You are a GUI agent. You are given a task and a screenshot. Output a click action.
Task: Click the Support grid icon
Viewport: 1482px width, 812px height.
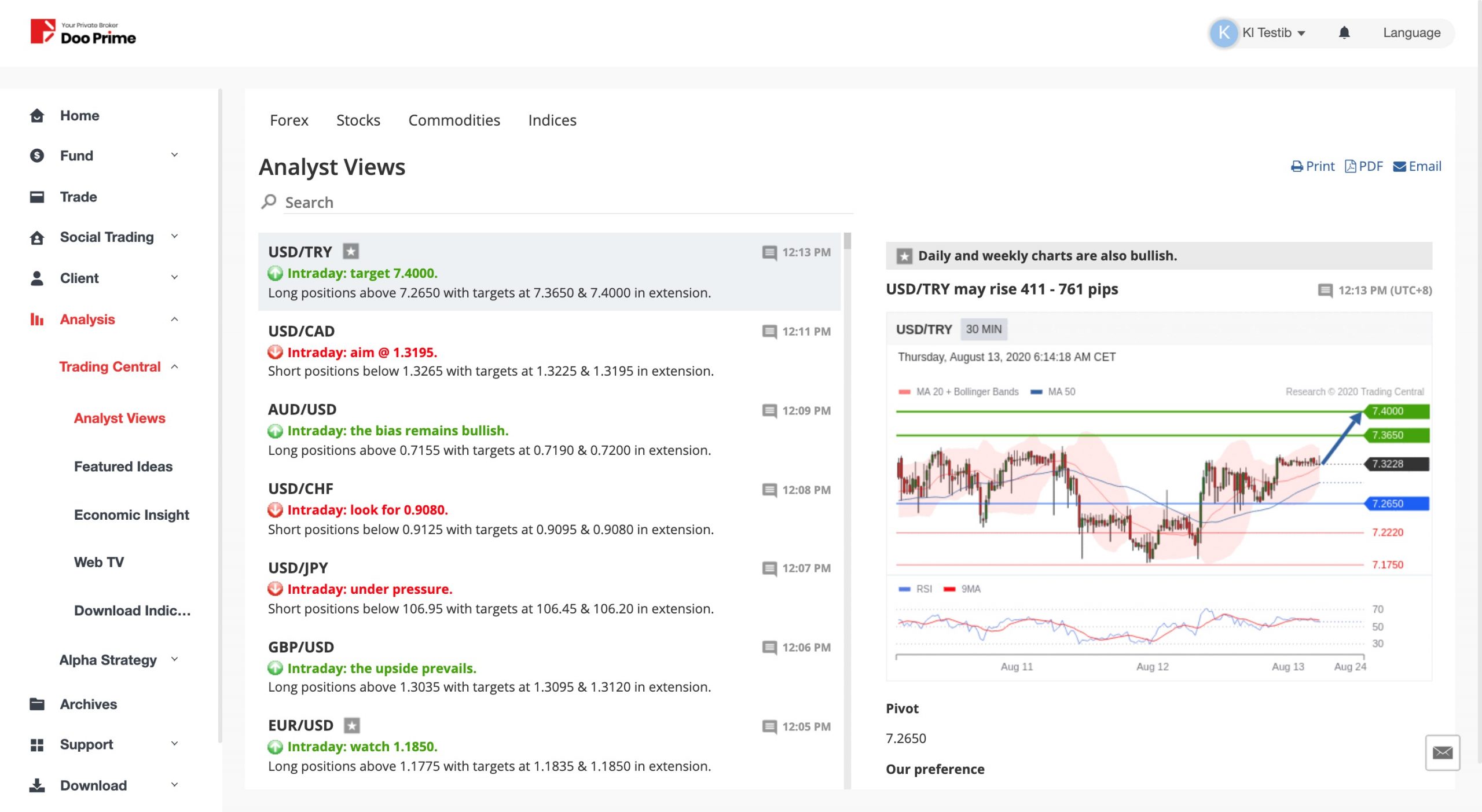(x=37, y=744)
